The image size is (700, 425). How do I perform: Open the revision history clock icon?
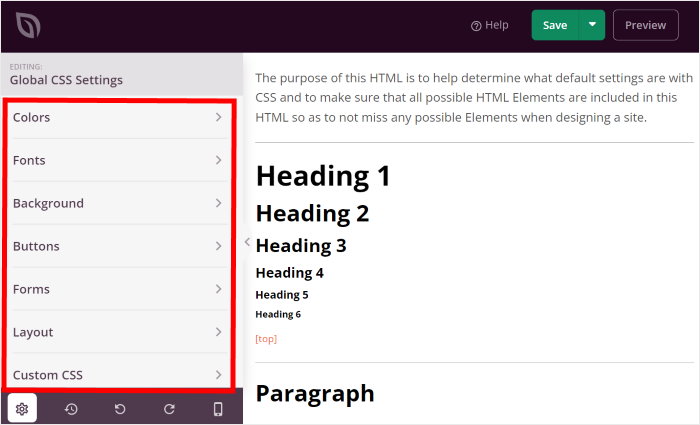(71, 409)
